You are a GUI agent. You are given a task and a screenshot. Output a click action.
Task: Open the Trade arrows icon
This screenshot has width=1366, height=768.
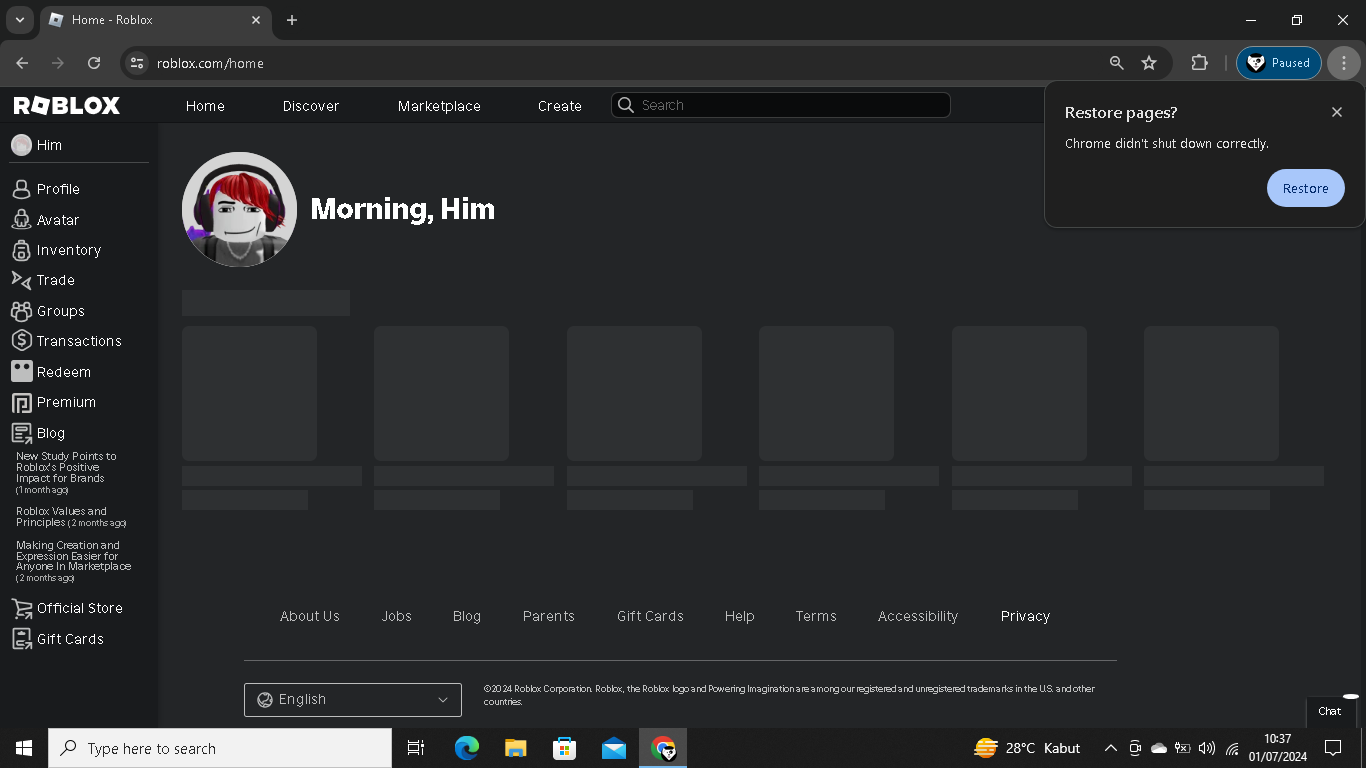coord(21,280)
